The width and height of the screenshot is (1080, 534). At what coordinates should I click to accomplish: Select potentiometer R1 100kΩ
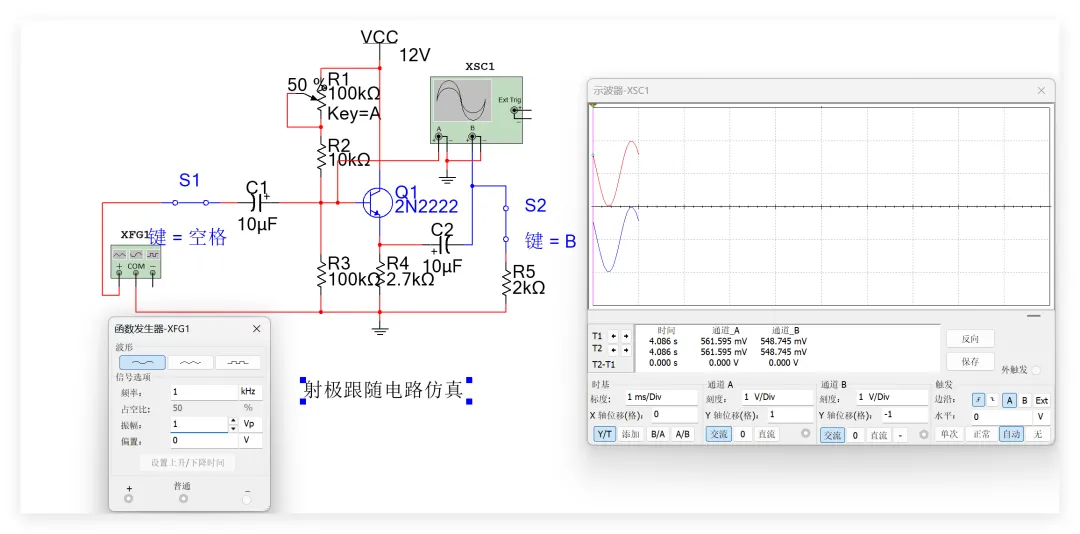320,101
